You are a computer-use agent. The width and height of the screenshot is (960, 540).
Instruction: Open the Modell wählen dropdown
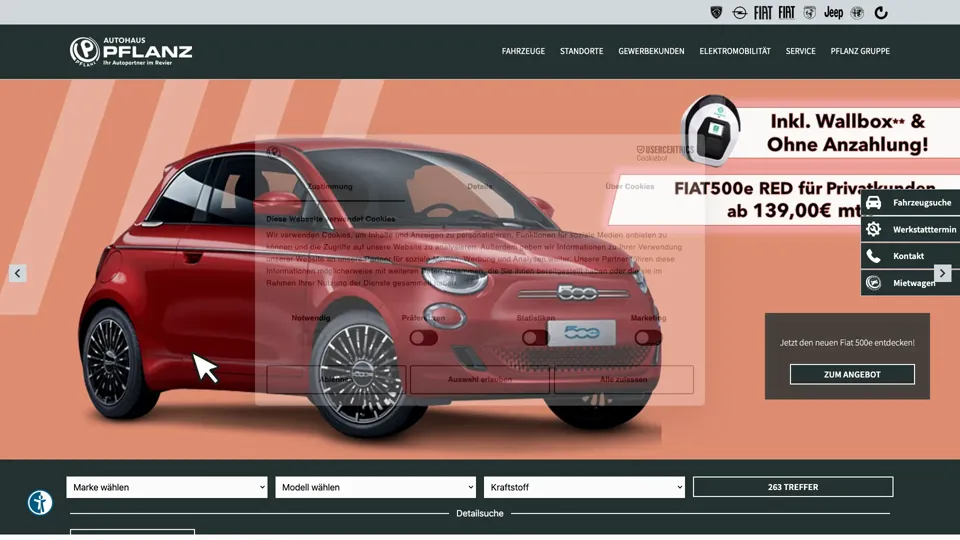pyautogui.click(x=375, y=487)
